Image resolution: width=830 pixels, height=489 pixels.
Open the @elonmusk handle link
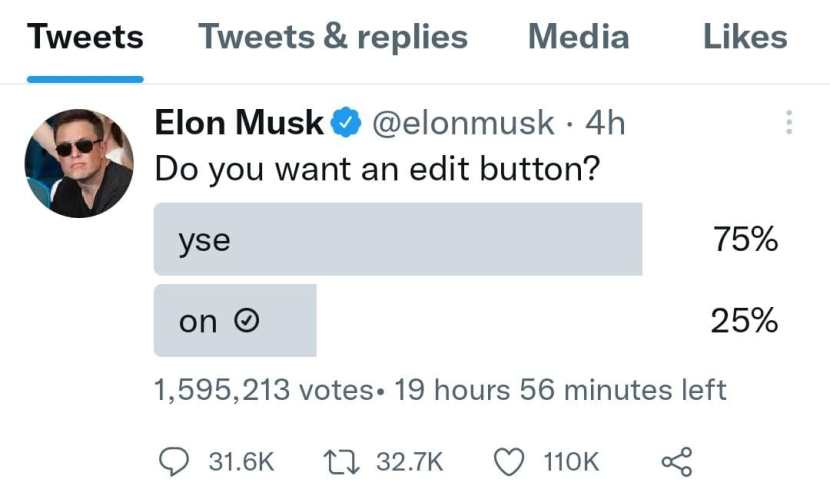[463, 123]
